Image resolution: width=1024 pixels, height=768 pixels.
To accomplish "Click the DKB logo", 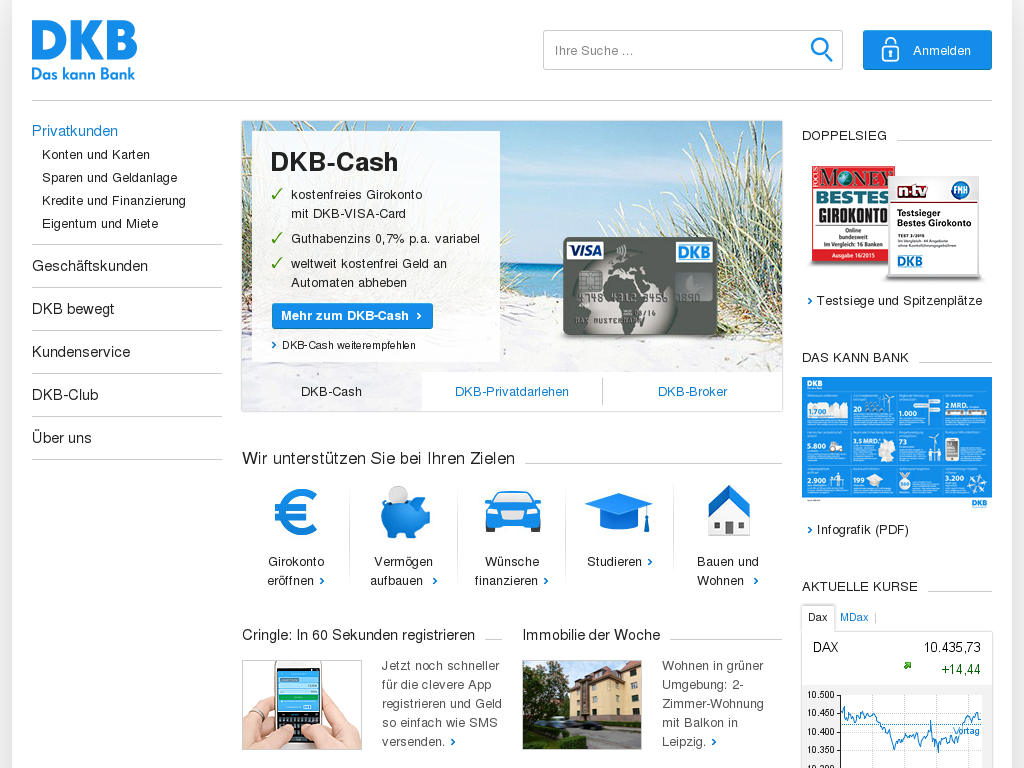I will (x=84, y=50).
